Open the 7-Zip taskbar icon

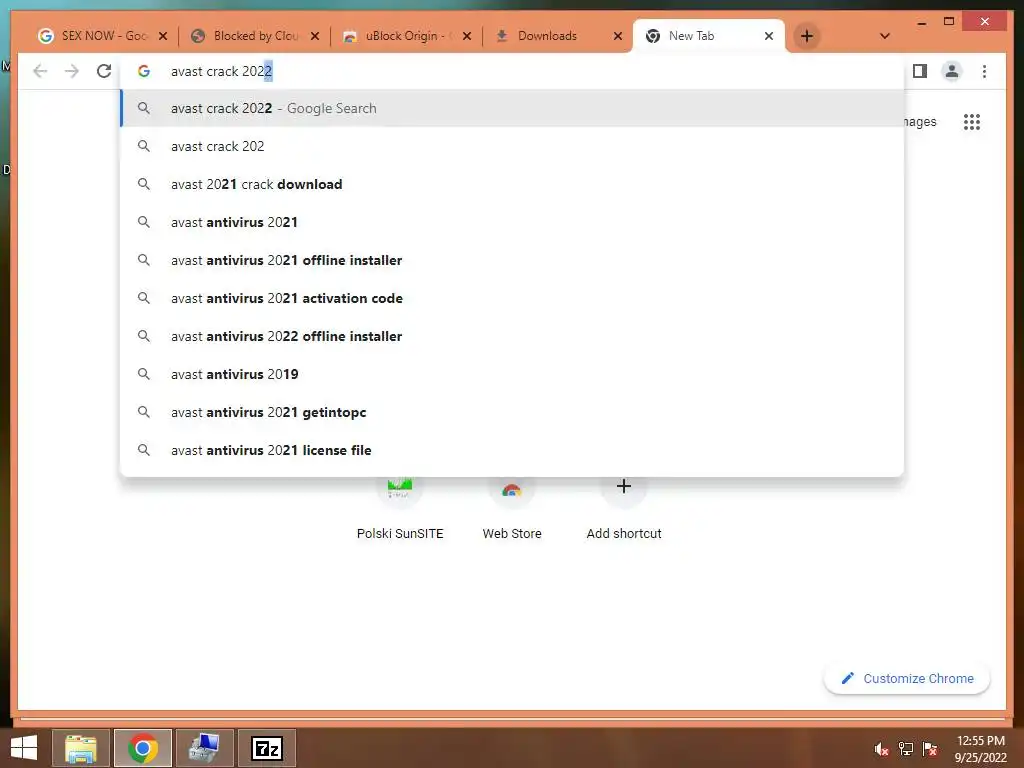(267, 748)
